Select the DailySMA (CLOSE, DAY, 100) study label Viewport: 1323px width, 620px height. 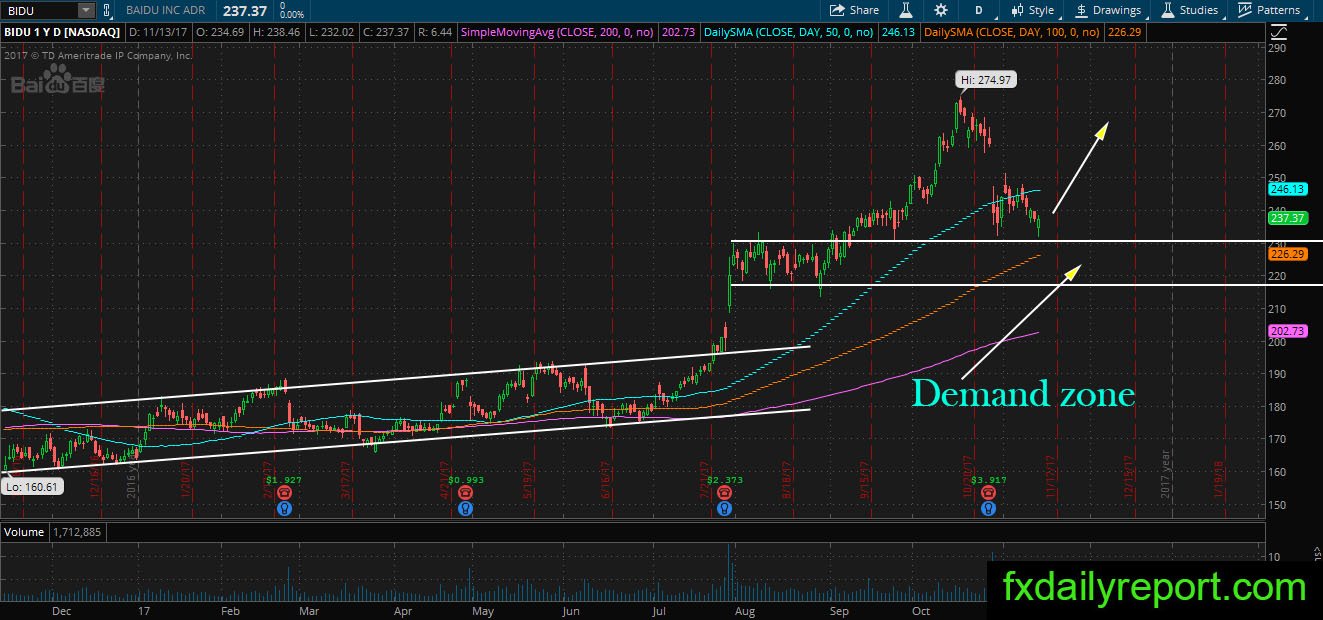click(1013, 32)
